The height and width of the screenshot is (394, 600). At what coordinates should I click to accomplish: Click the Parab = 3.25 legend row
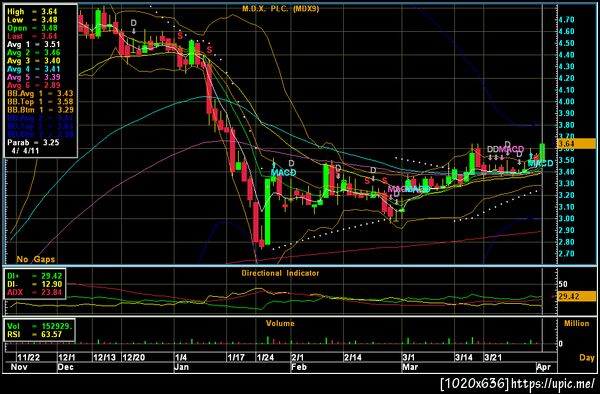point(33,142)
